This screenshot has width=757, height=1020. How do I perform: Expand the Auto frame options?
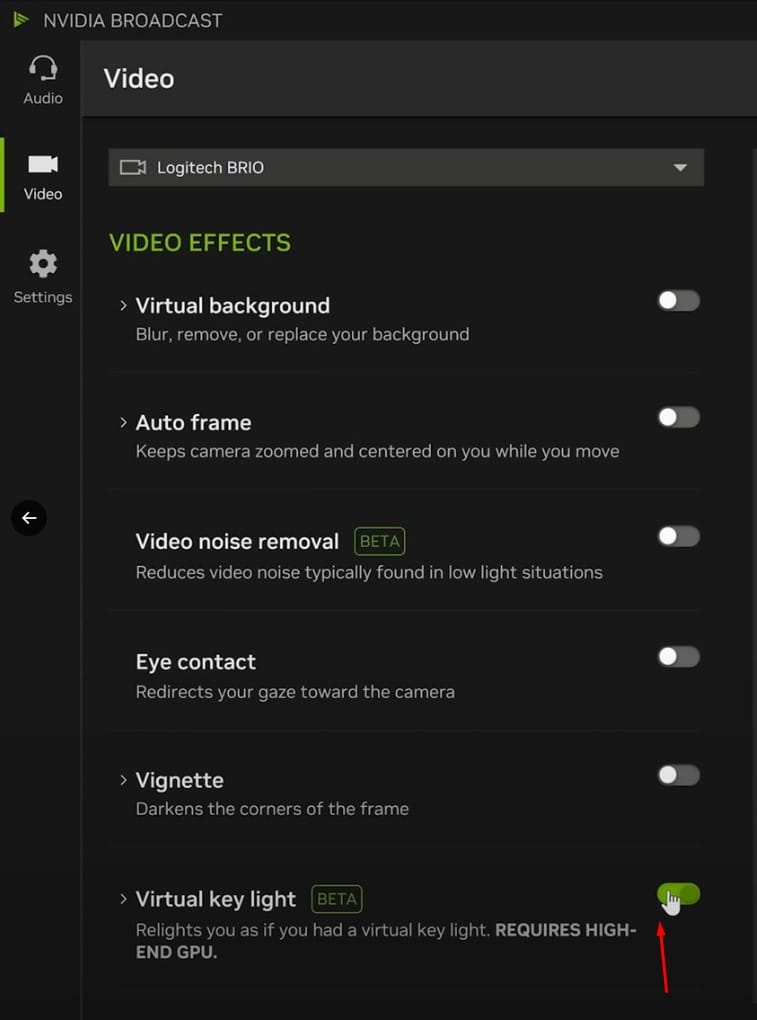pos(122,423)
